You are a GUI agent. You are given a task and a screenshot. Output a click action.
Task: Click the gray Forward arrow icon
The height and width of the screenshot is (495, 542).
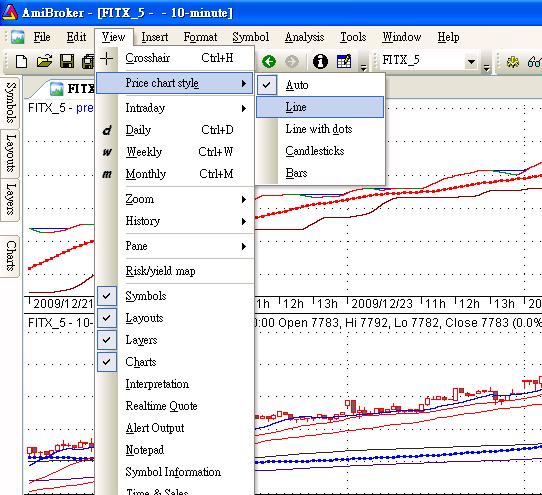(x=292, y=62)
